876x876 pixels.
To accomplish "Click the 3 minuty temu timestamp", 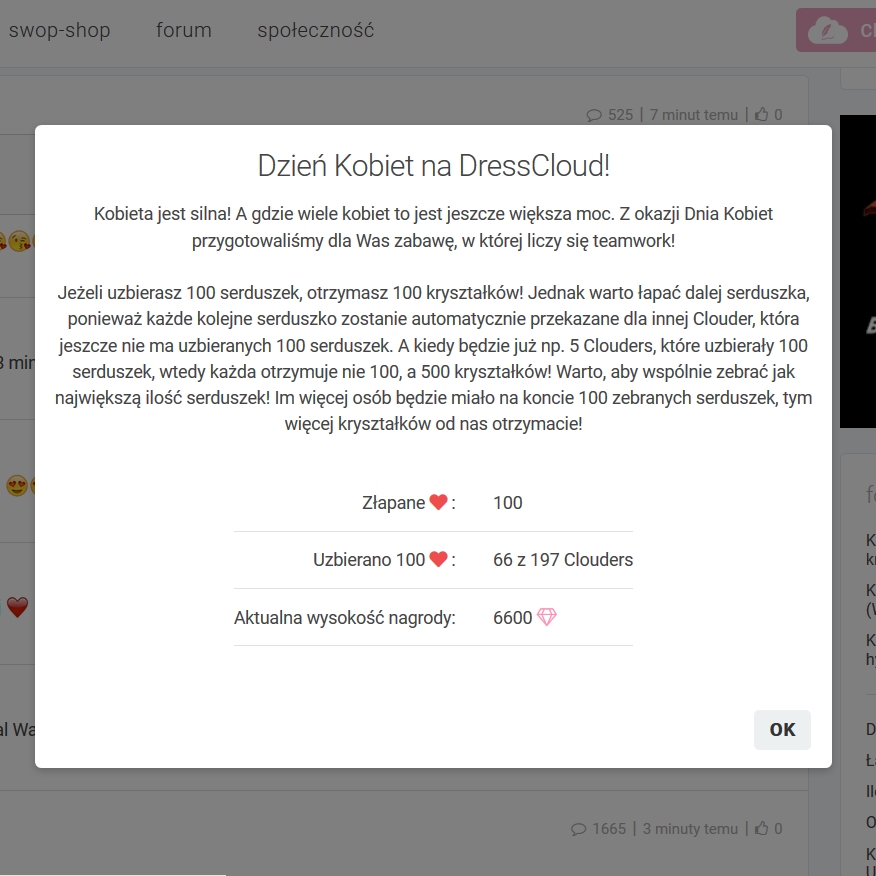I will click(x=690, y=829).
